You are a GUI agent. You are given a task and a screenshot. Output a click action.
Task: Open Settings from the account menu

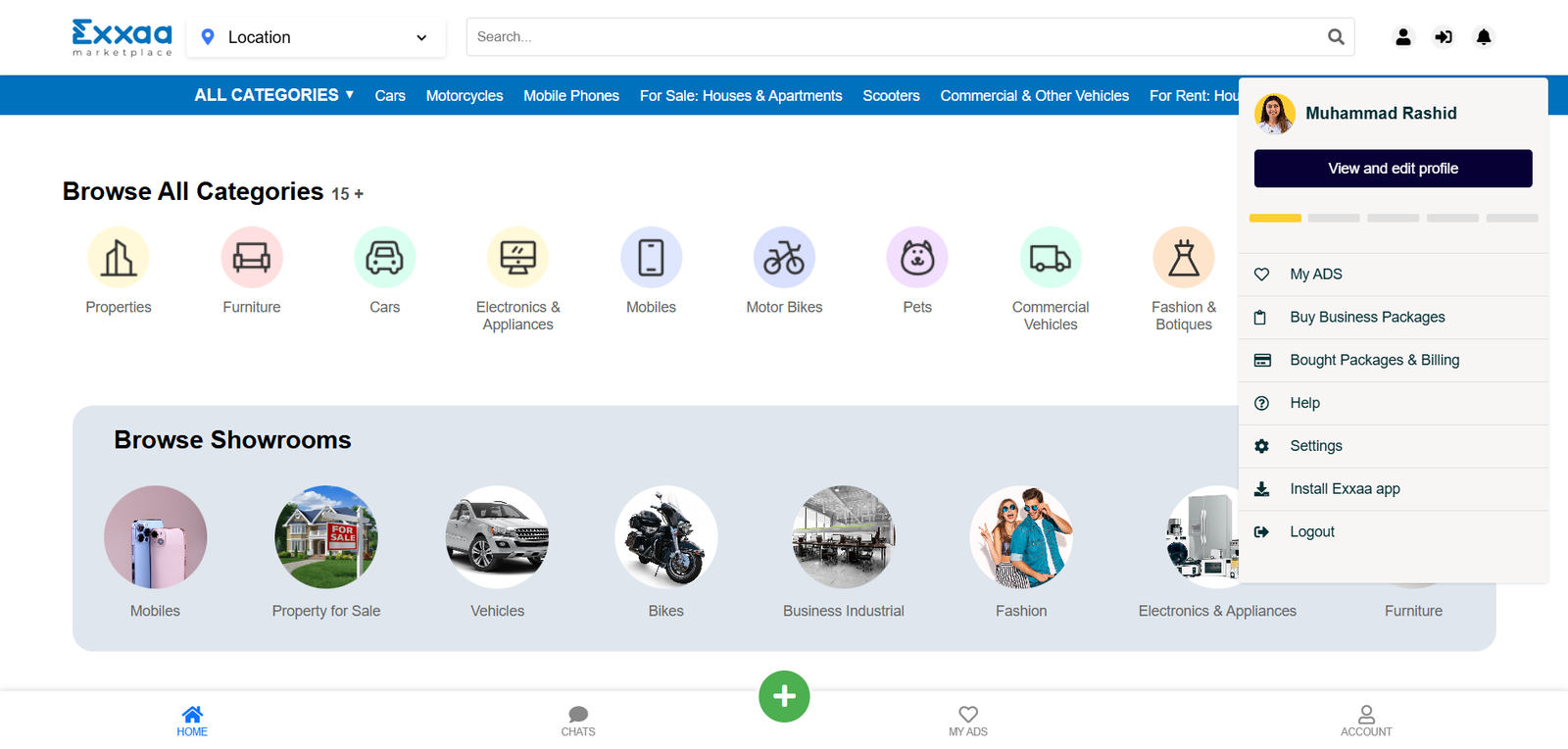pos(1315,446)
